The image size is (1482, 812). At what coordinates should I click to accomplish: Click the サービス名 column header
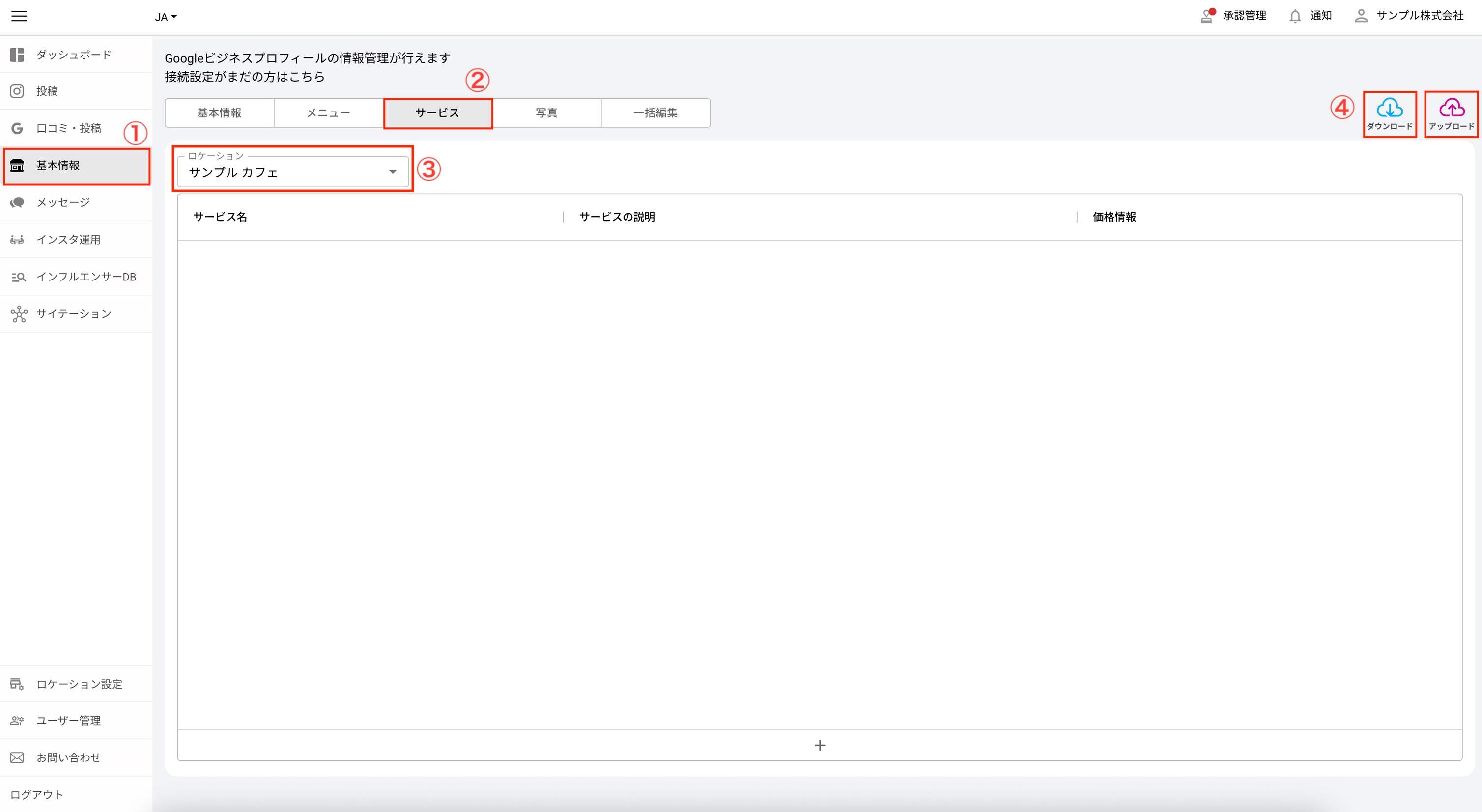point(220,217)
